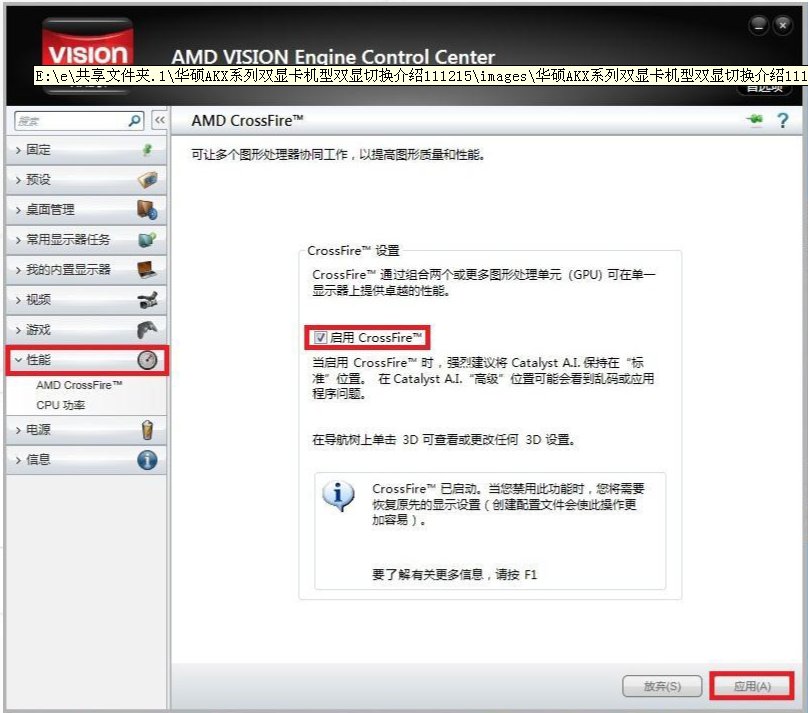Open the 视频 video camera icon
Viewport: 808px width, 713px height.
click(x=145, y=299)
